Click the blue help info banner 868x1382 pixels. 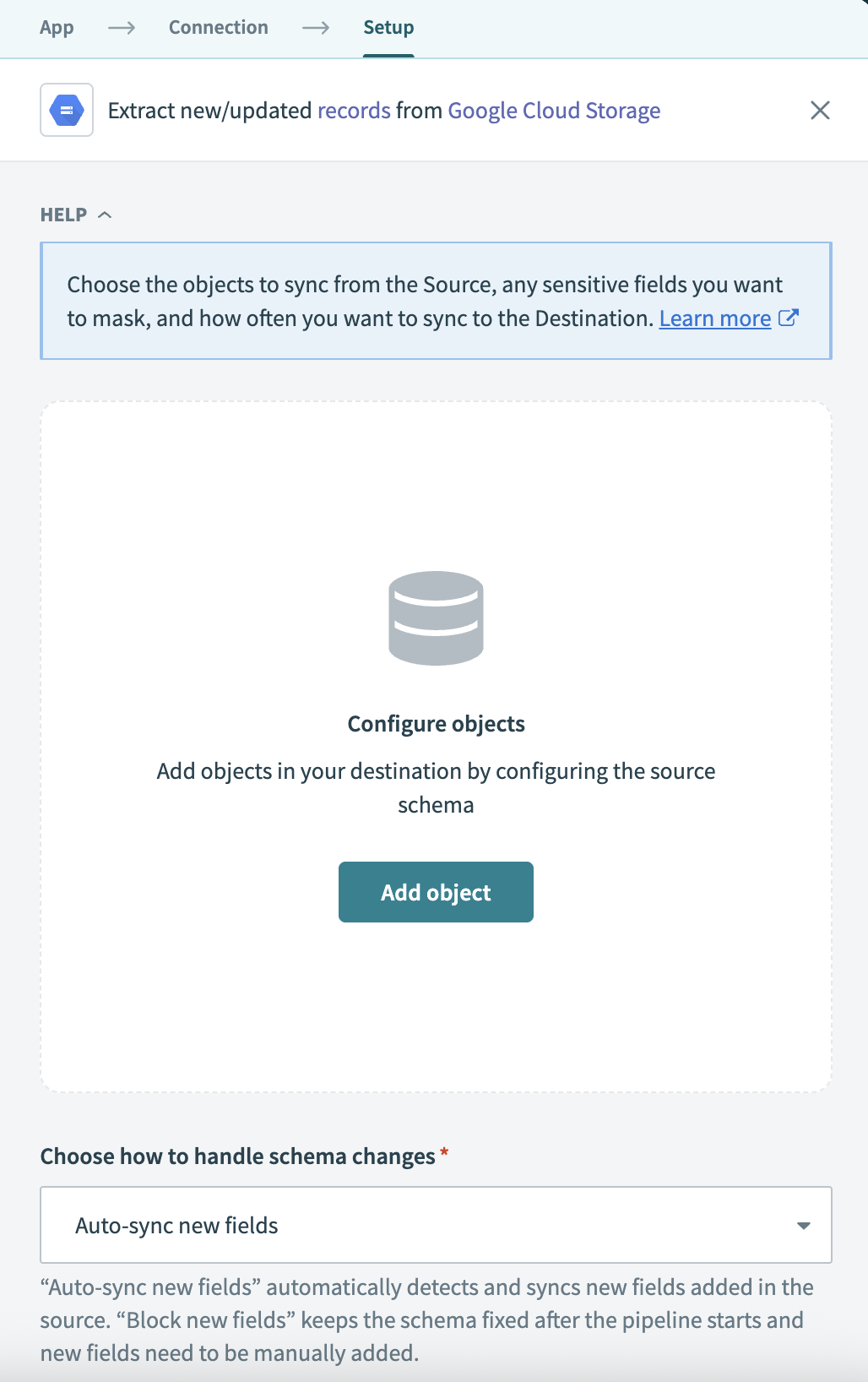click(x=436, y=301)
